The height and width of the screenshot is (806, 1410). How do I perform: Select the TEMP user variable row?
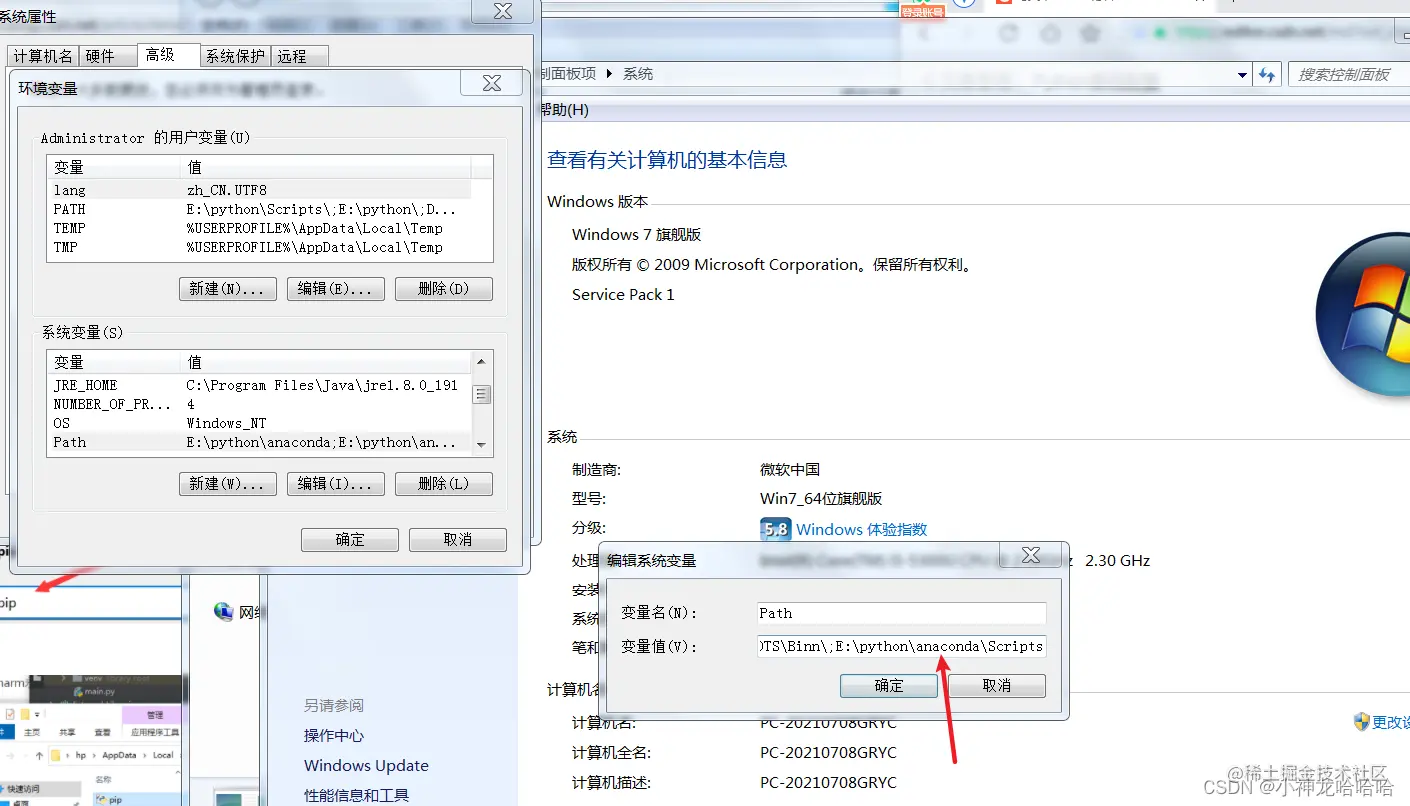(x=258, y=228)
